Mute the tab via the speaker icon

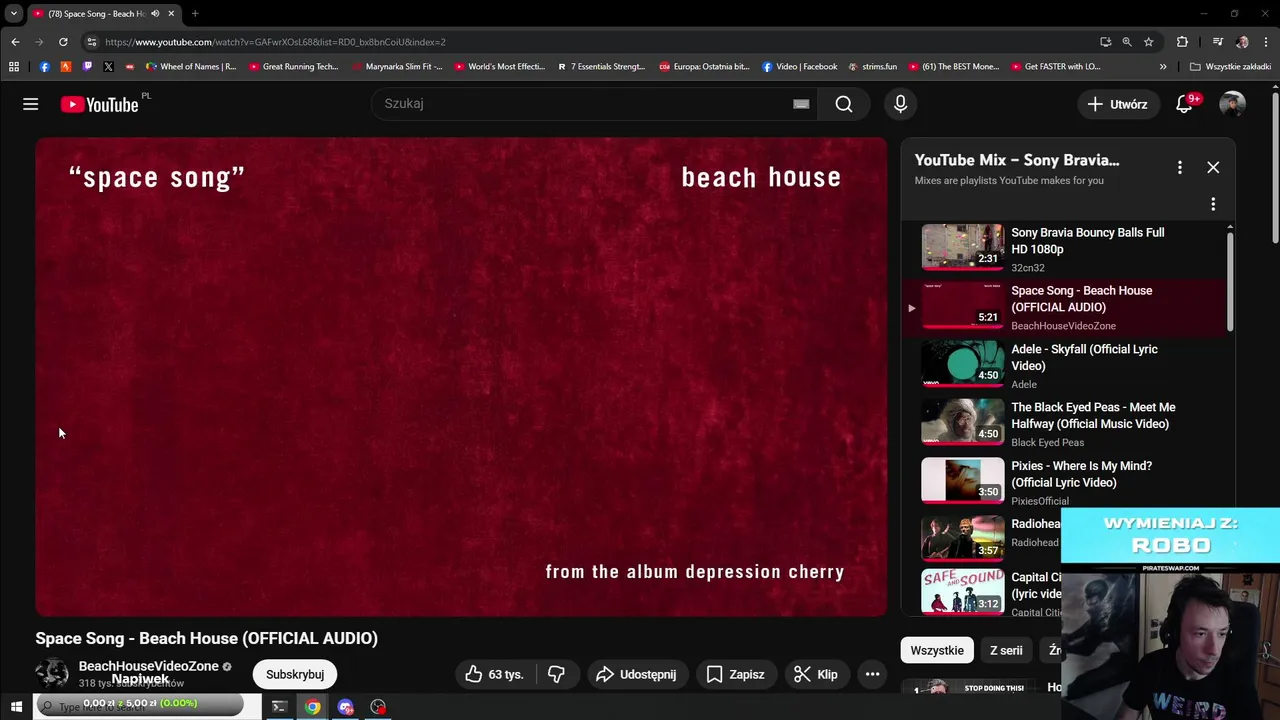(x=155, y=14)
